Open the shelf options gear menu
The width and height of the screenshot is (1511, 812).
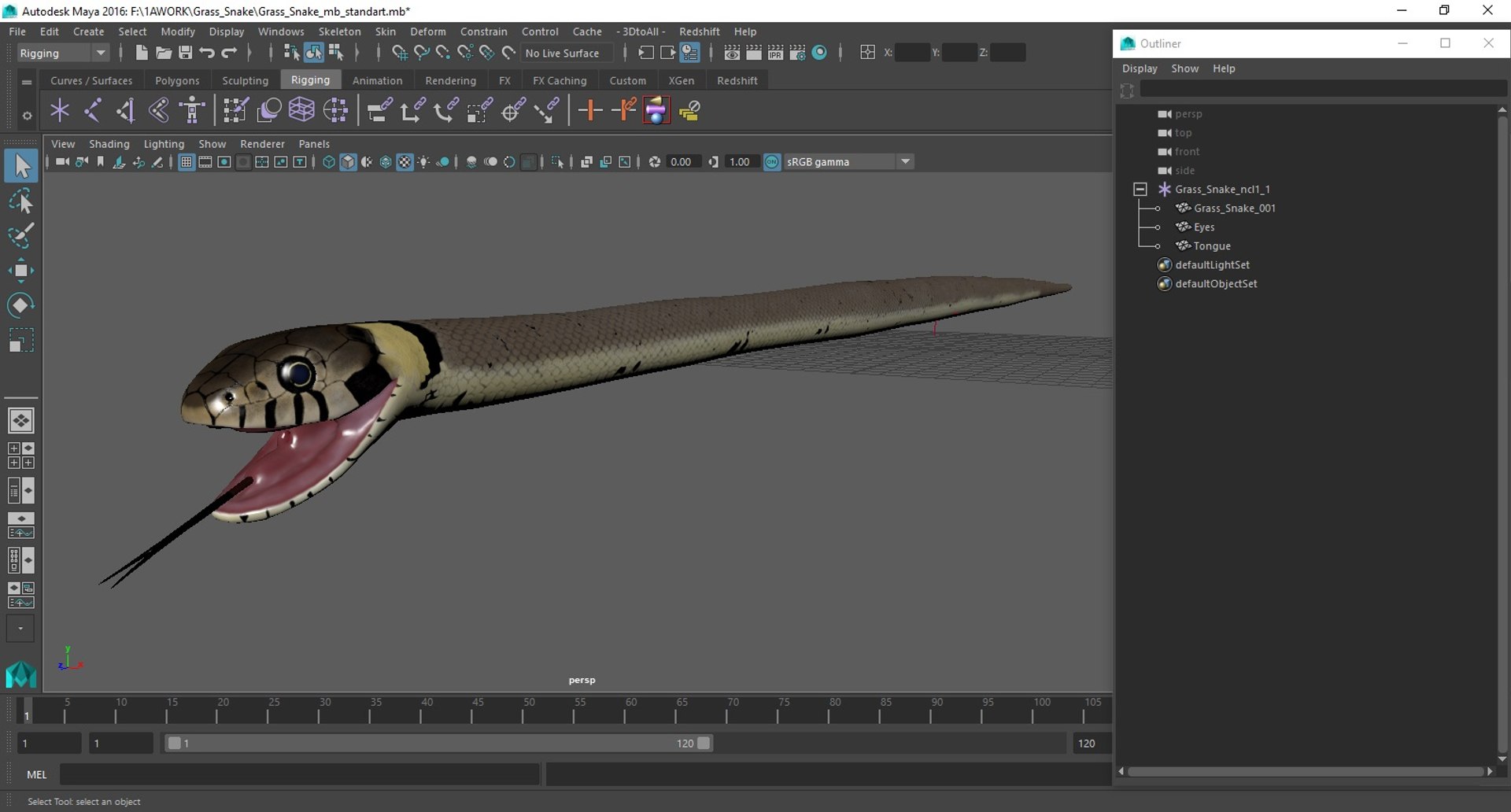pos(27,116)
